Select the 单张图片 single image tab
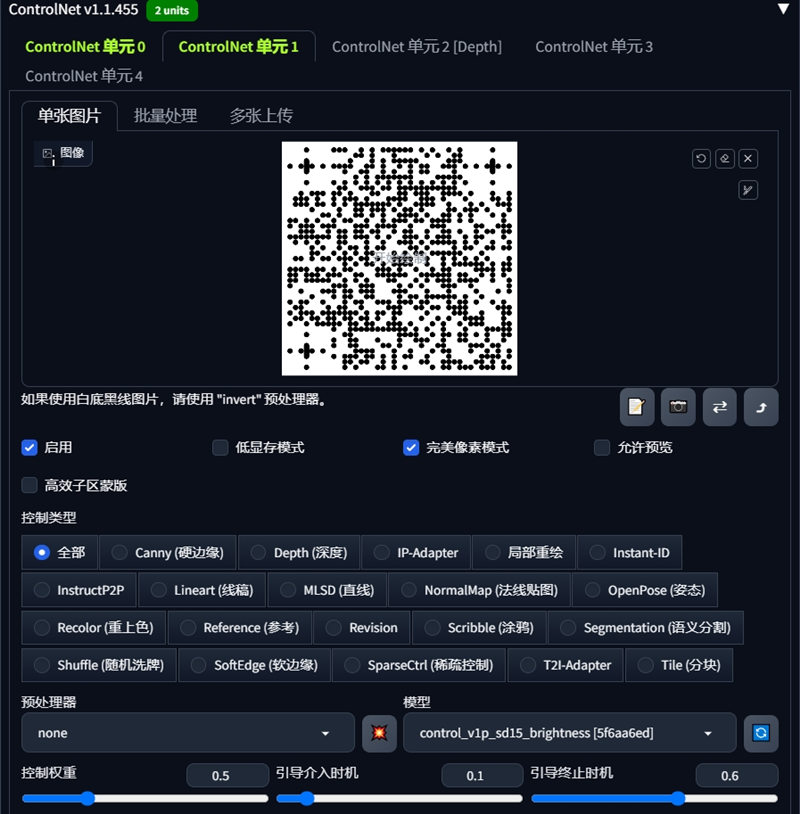Image resolution: width=800 pixels, height=814 pixels. point(70,115)
